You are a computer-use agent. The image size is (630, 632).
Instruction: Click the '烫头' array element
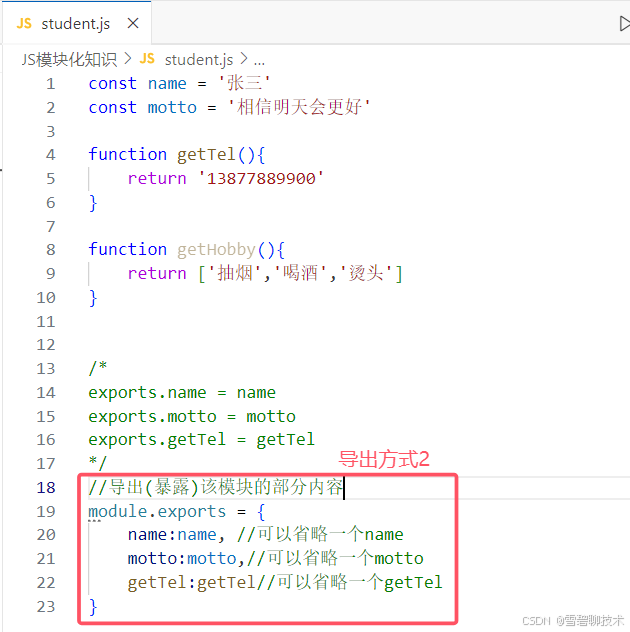pos(366,273)
